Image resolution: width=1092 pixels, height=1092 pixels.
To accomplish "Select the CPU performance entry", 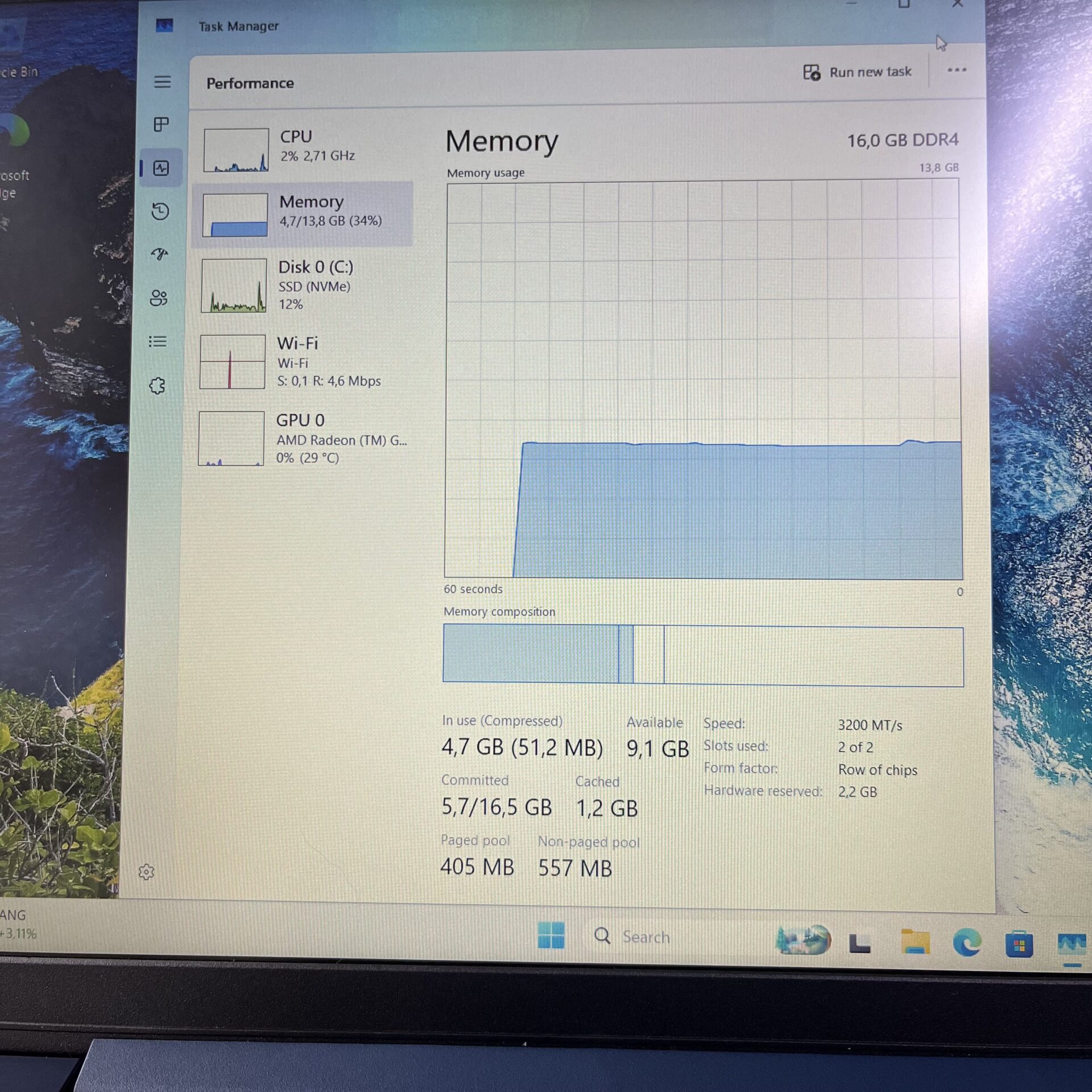I will [x=303, y=150].
